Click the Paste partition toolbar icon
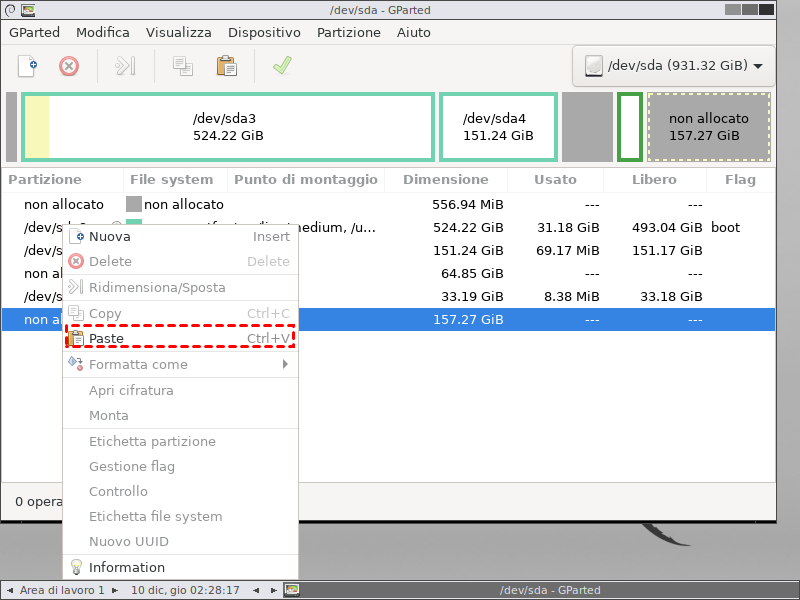The image size is (800, 600). 227,66
